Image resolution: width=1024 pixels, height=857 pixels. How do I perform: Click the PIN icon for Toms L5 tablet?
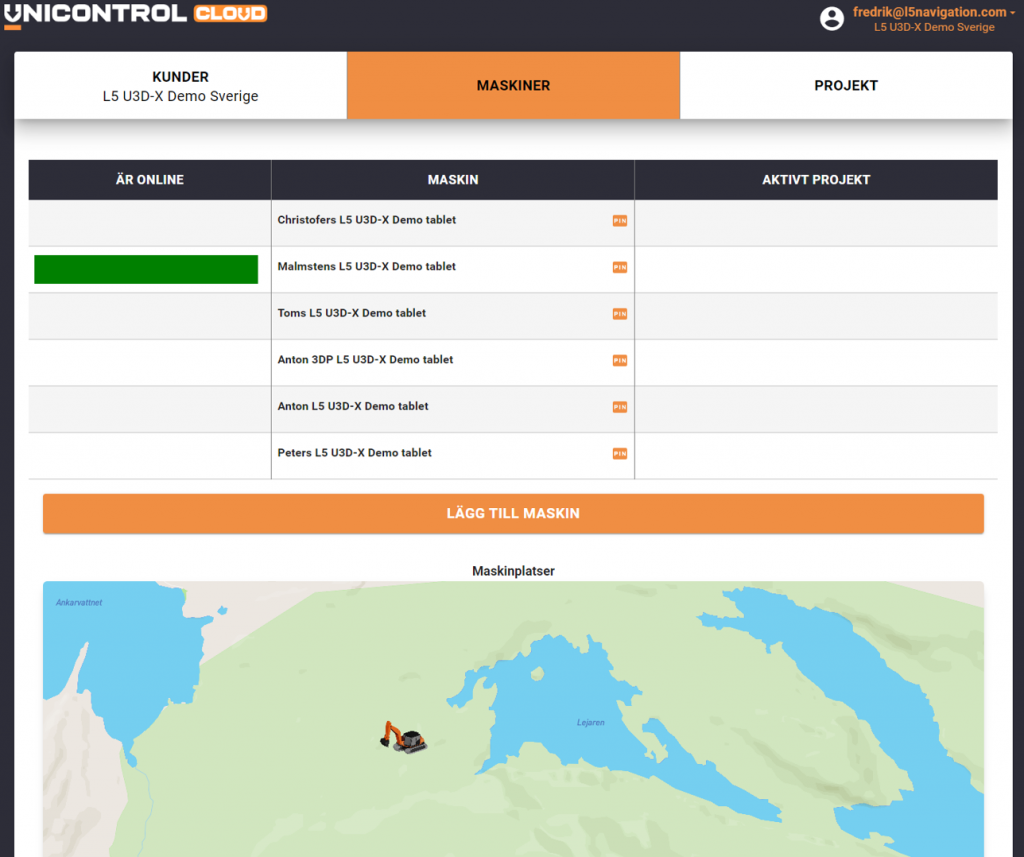click(x=620, y=314)
